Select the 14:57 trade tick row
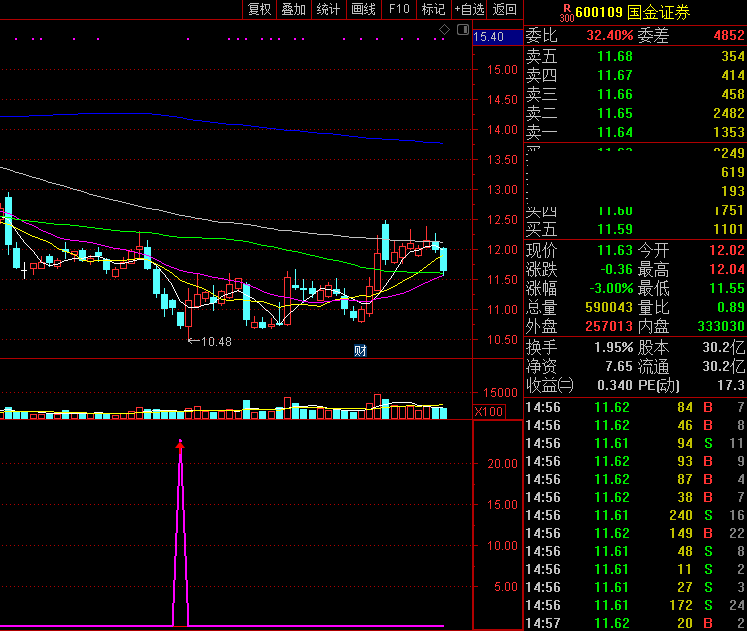Screen dimensions: 747x631 pyautogui.click(x=636, y=623)
